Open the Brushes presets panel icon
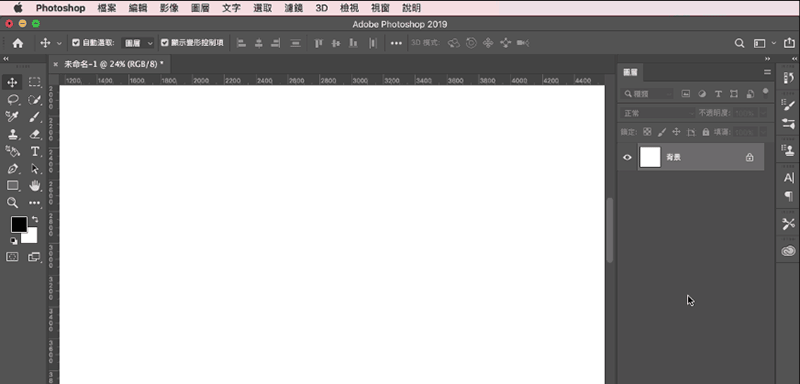 pos(788,123)
